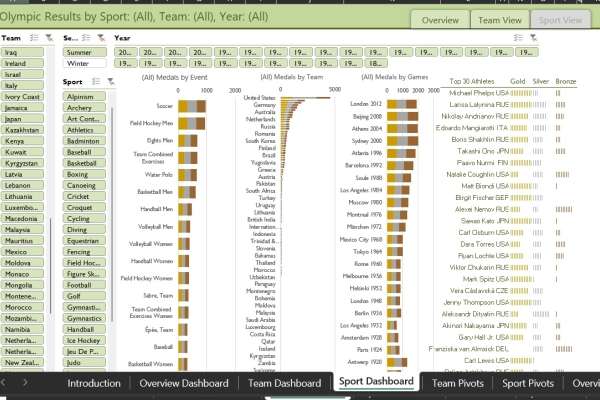Select the 18.. year button
Screen dimensions: 600x400
pos(376,63)
